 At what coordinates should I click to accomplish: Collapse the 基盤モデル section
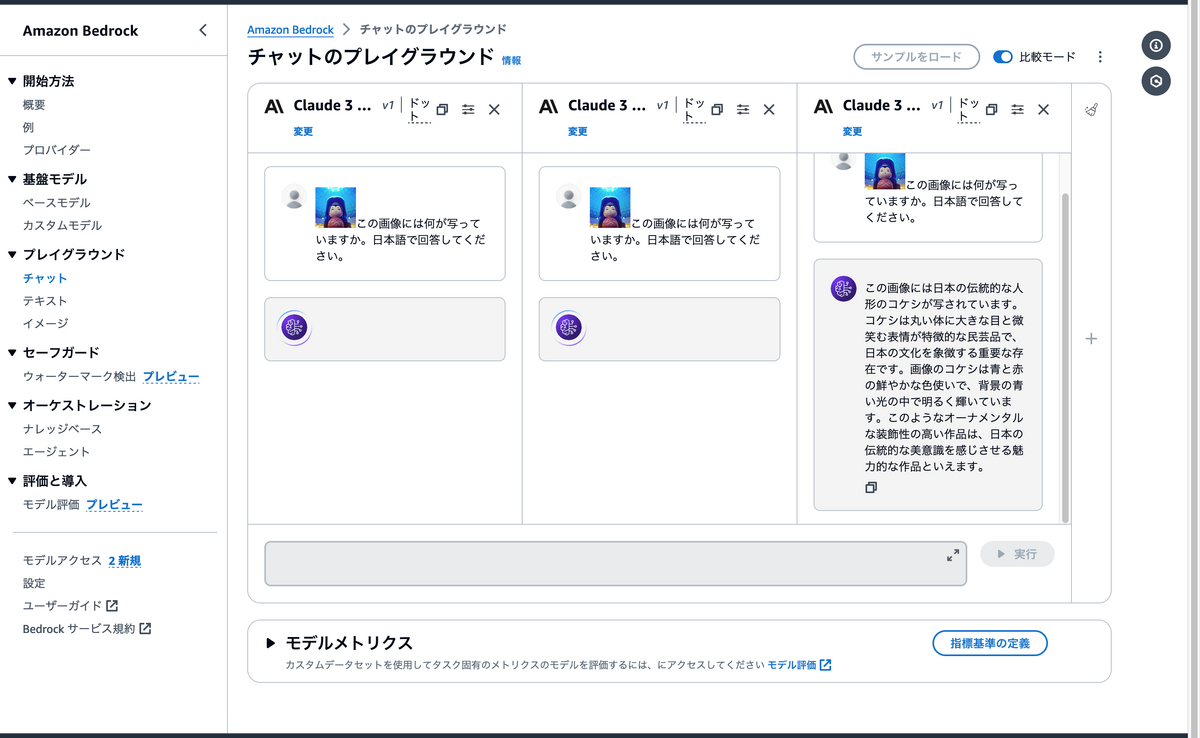click(x=12, y=179)
